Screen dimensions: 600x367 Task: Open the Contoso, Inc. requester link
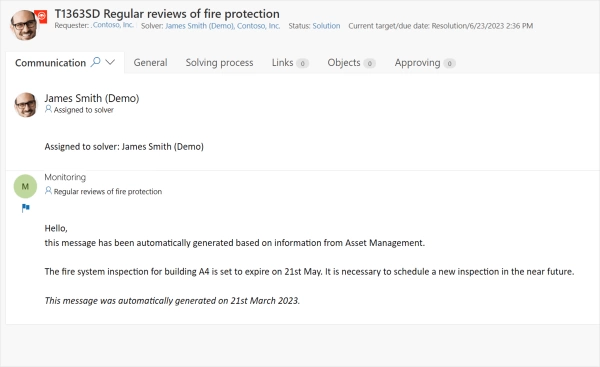(113, 25)
